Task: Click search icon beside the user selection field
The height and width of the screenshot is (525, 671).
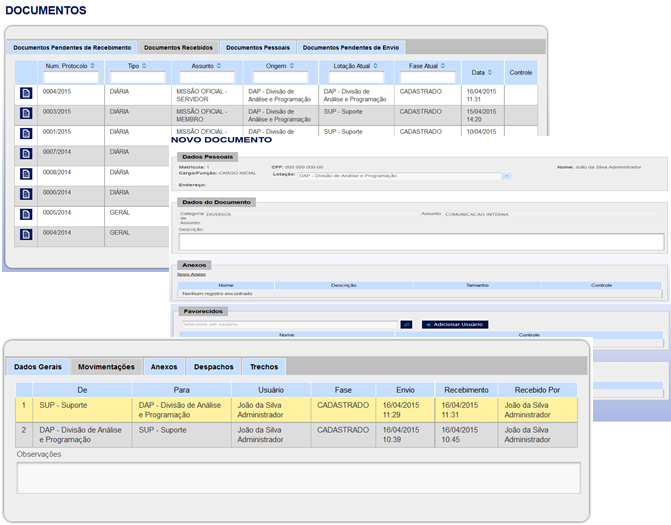Action: (x=406, y=324)
